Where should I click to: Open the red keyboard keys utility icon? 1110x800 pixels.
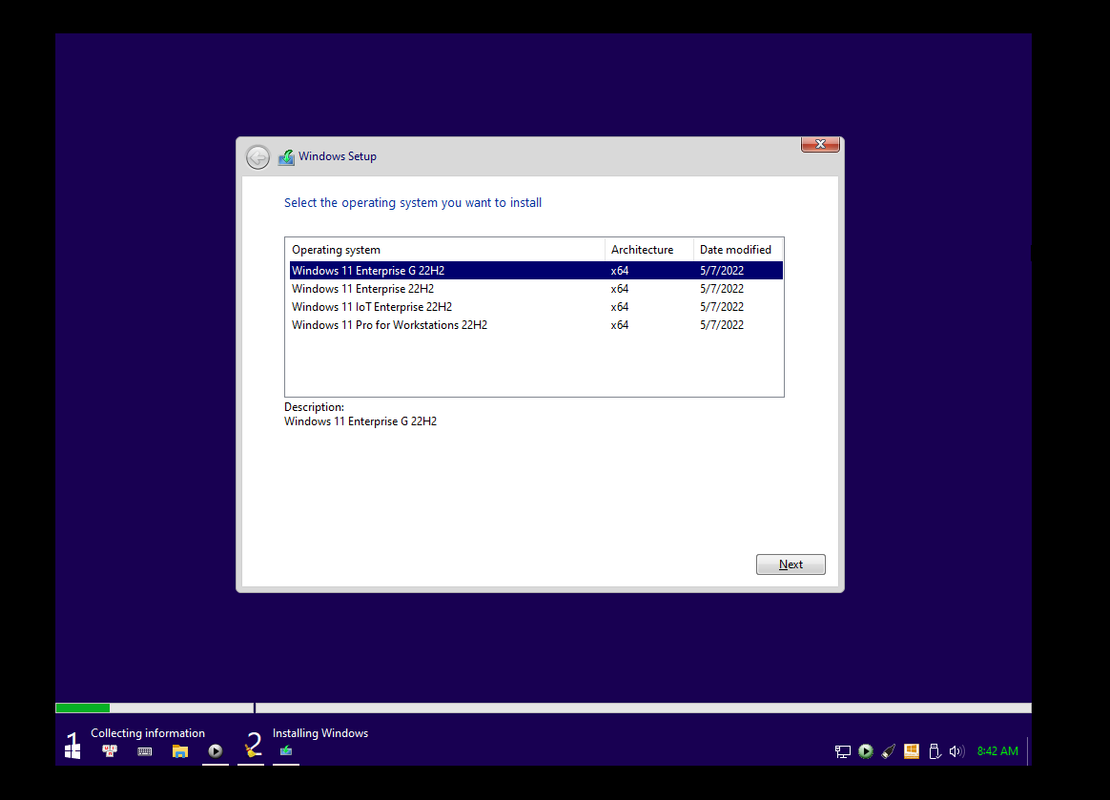coord(110,751)
